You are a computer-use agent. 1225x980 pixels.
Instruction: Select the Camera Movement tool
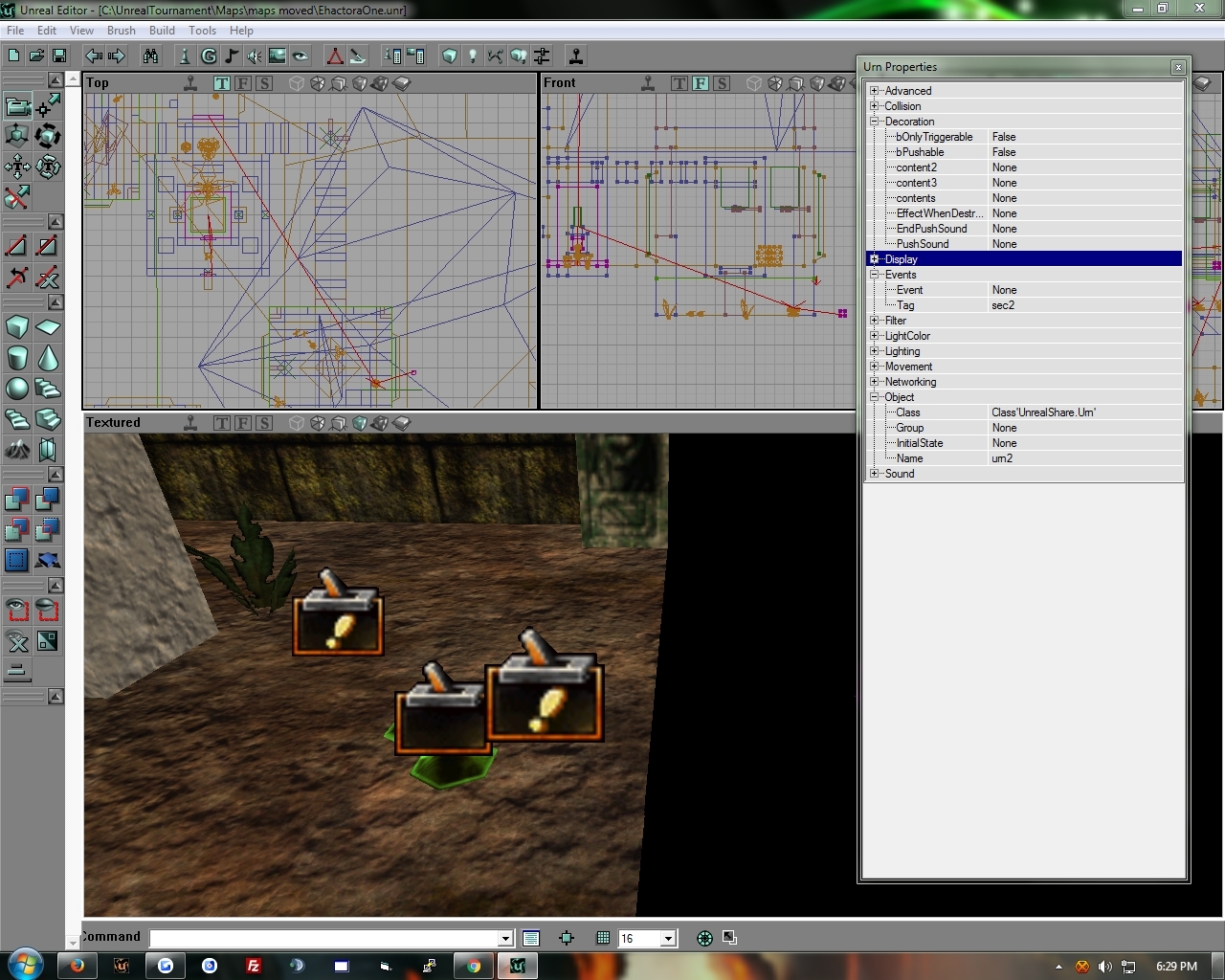[17, 104]
